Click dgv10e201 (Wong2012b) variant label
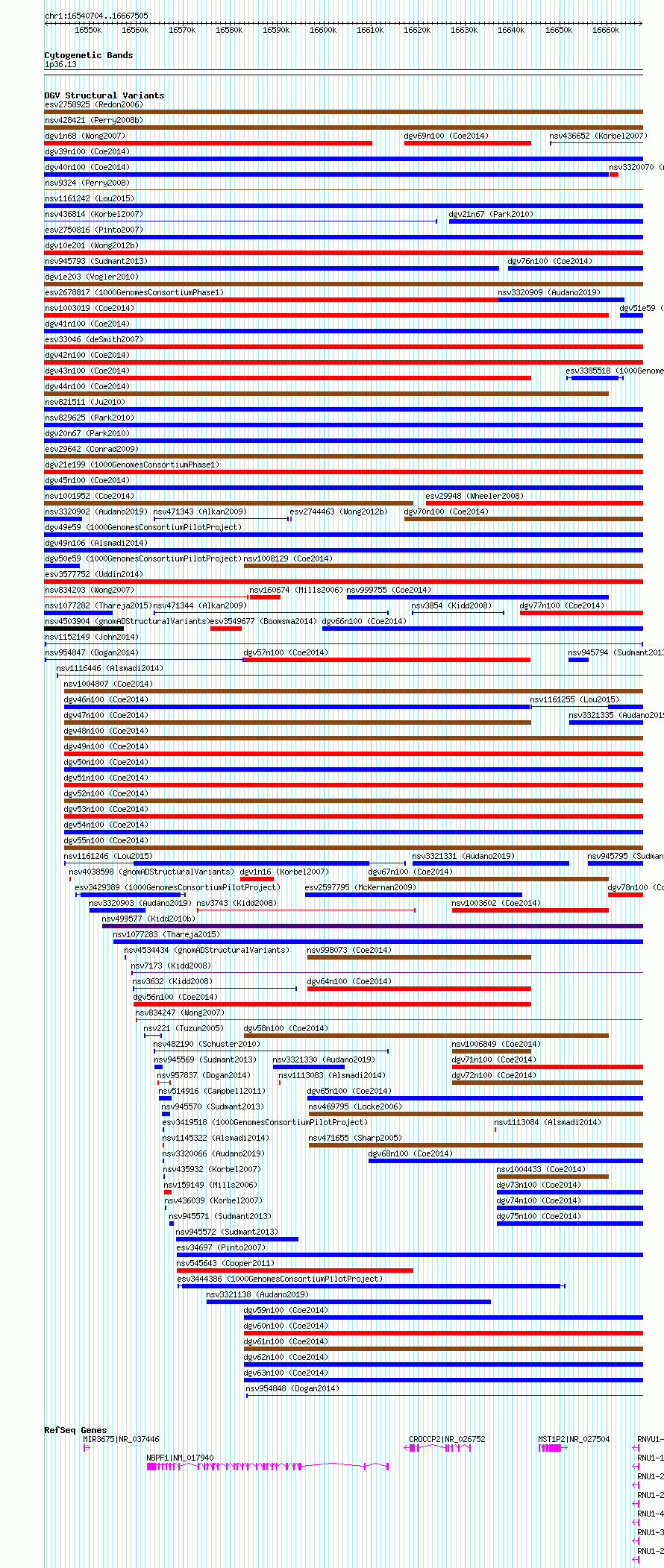This screenshot has width=664, height=1568. (x=91, y=245)
